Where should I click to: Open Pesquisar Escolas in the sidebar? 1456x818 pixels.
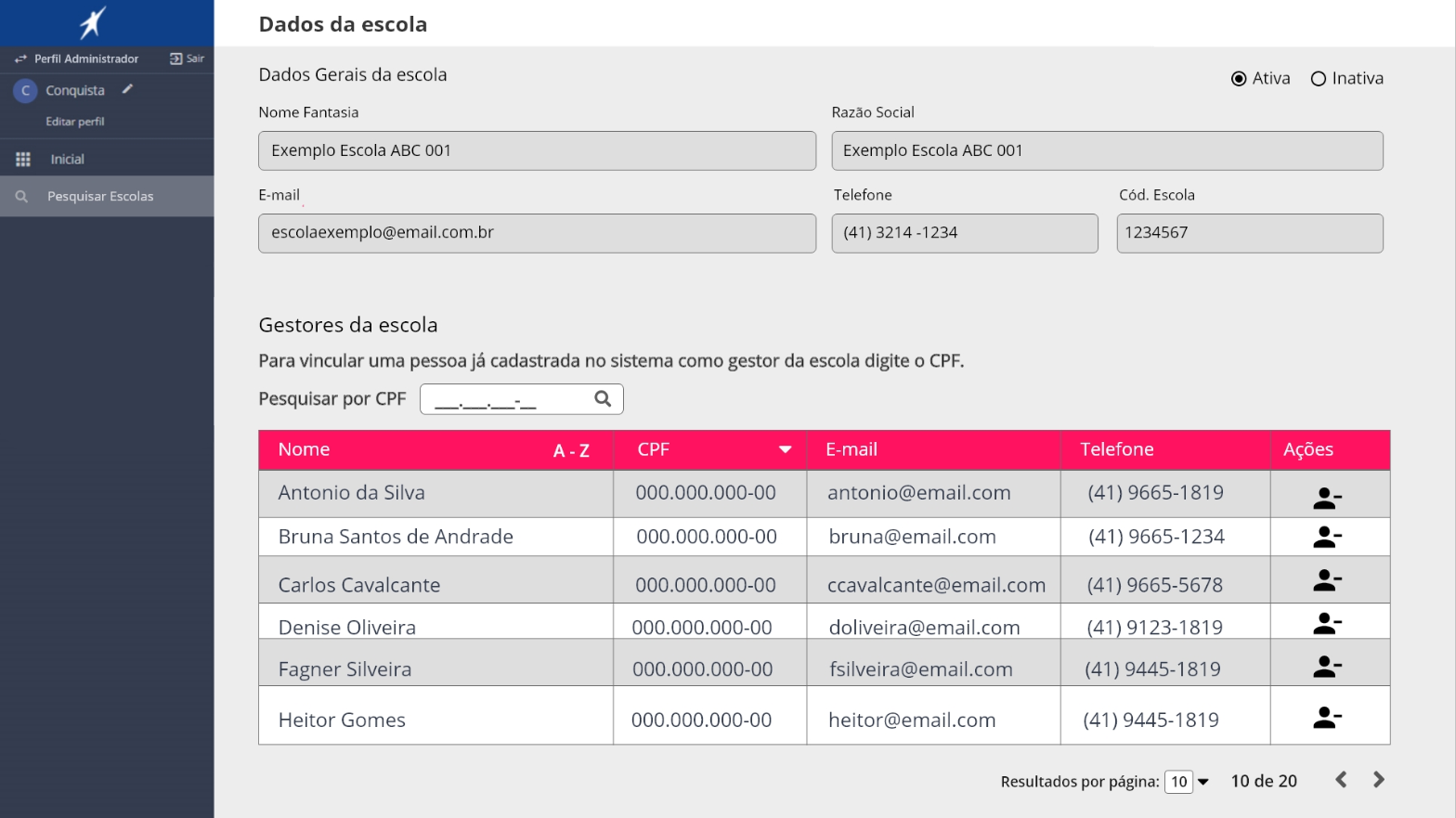click(x=107, y=197)
